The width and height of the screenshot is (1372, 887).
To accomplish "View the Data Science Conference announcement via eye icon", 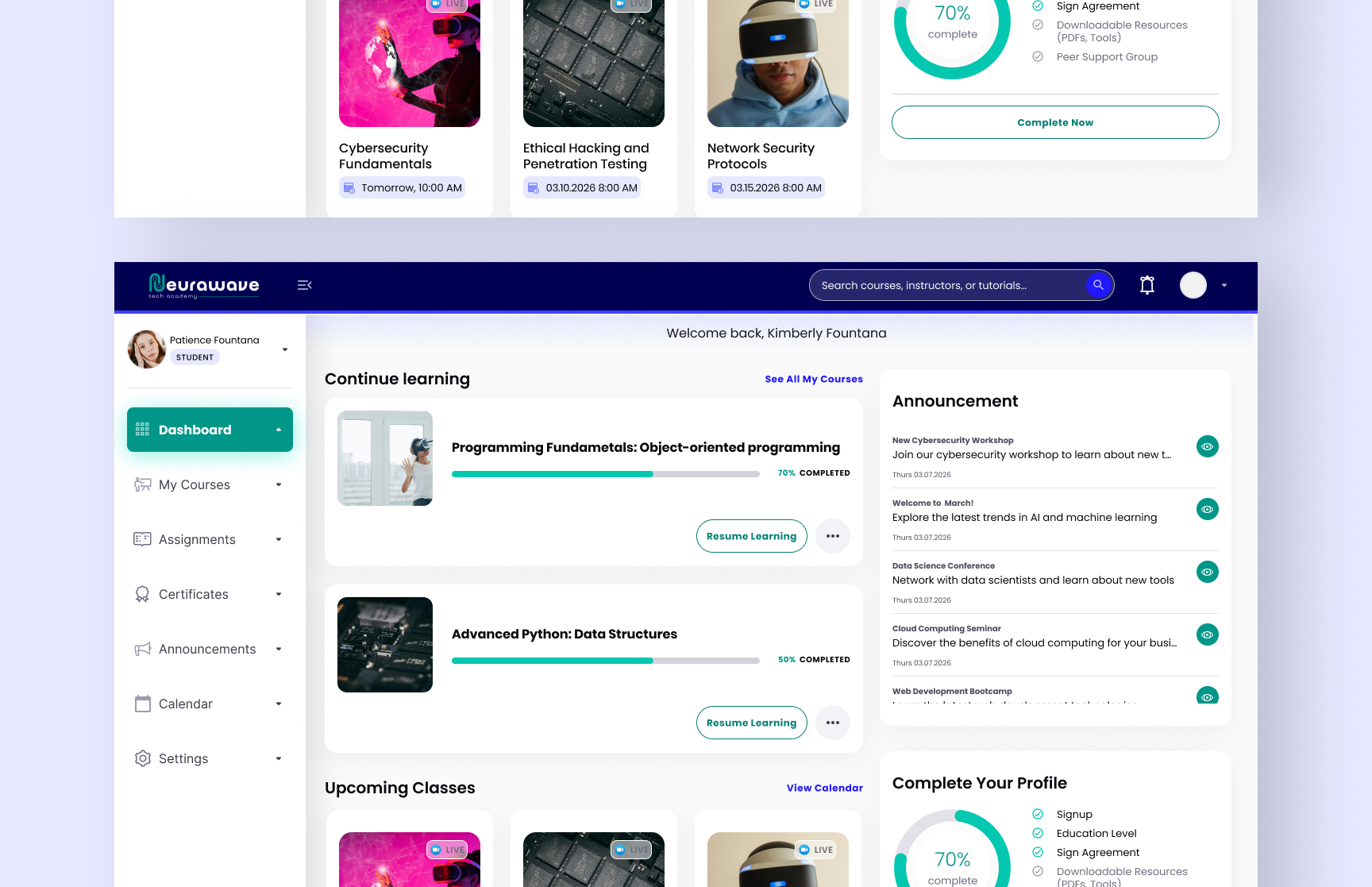I will coord(1208,572).
